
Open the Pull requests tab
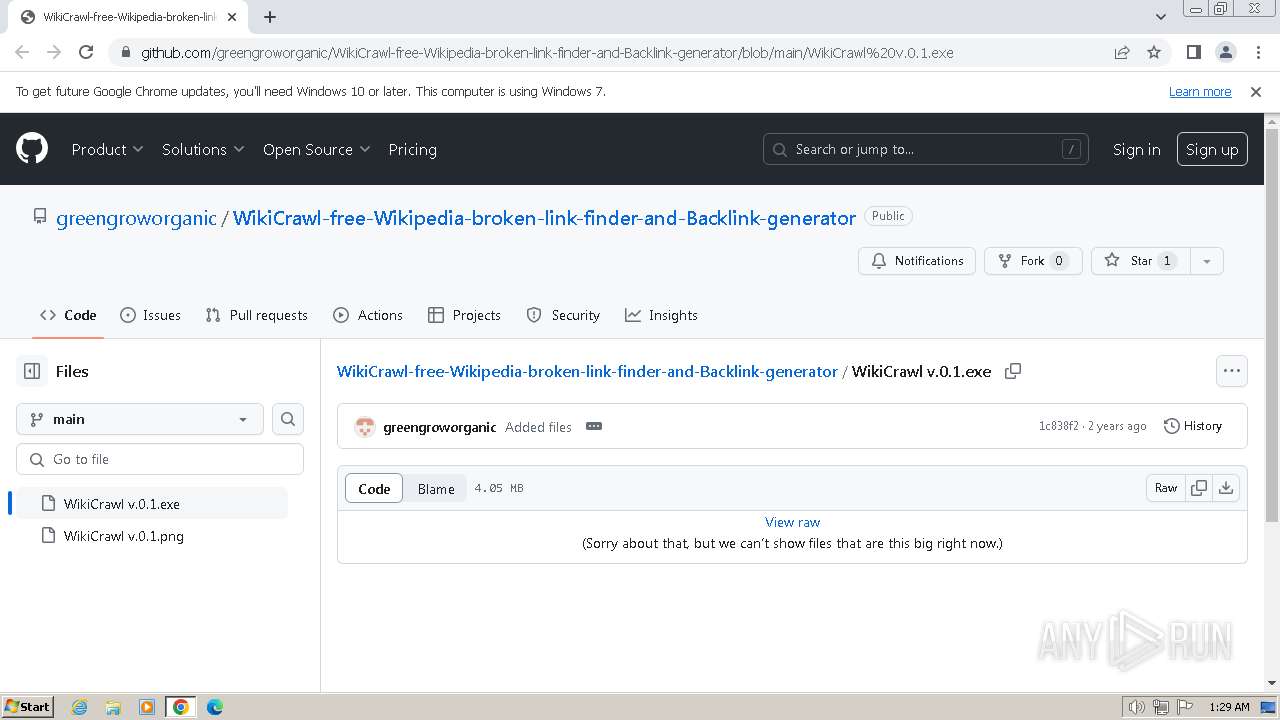257,315
